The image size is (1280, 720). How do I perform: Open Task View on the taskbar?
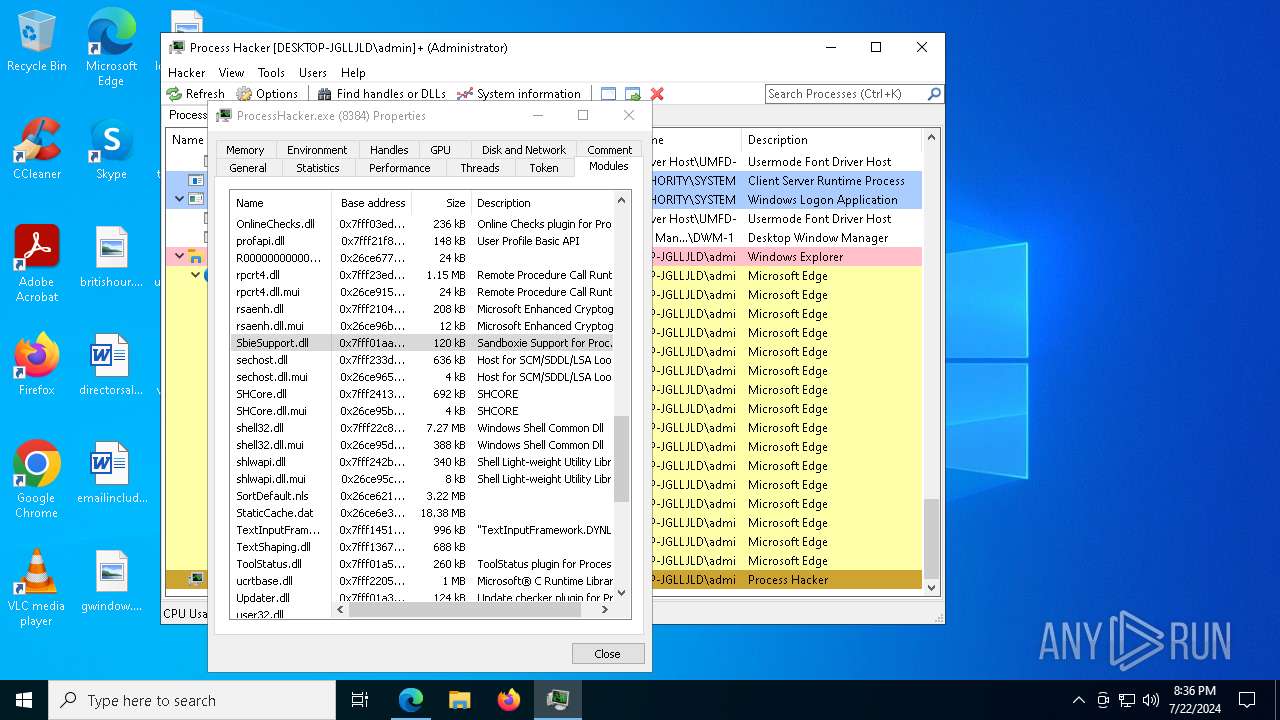(360, 700)
